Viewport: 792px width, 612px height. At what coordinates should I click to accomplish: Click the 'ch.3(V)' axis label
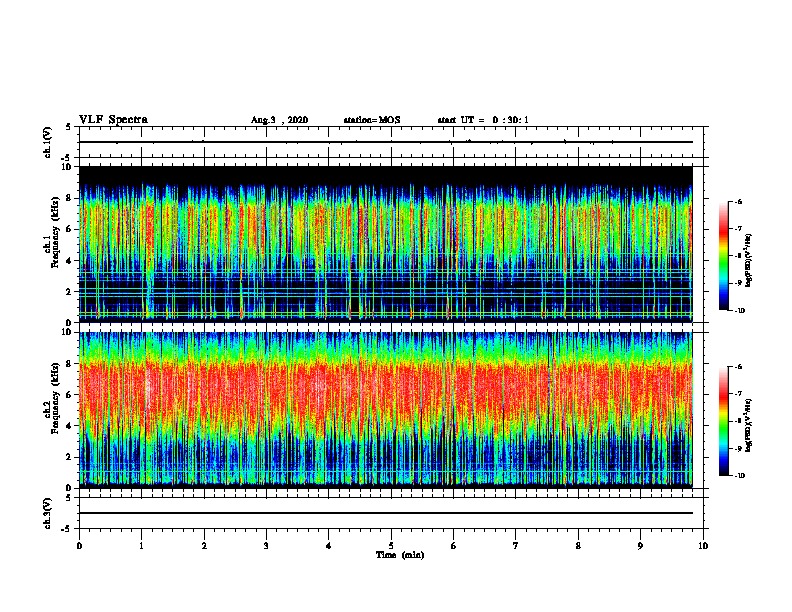click(48, 513)
